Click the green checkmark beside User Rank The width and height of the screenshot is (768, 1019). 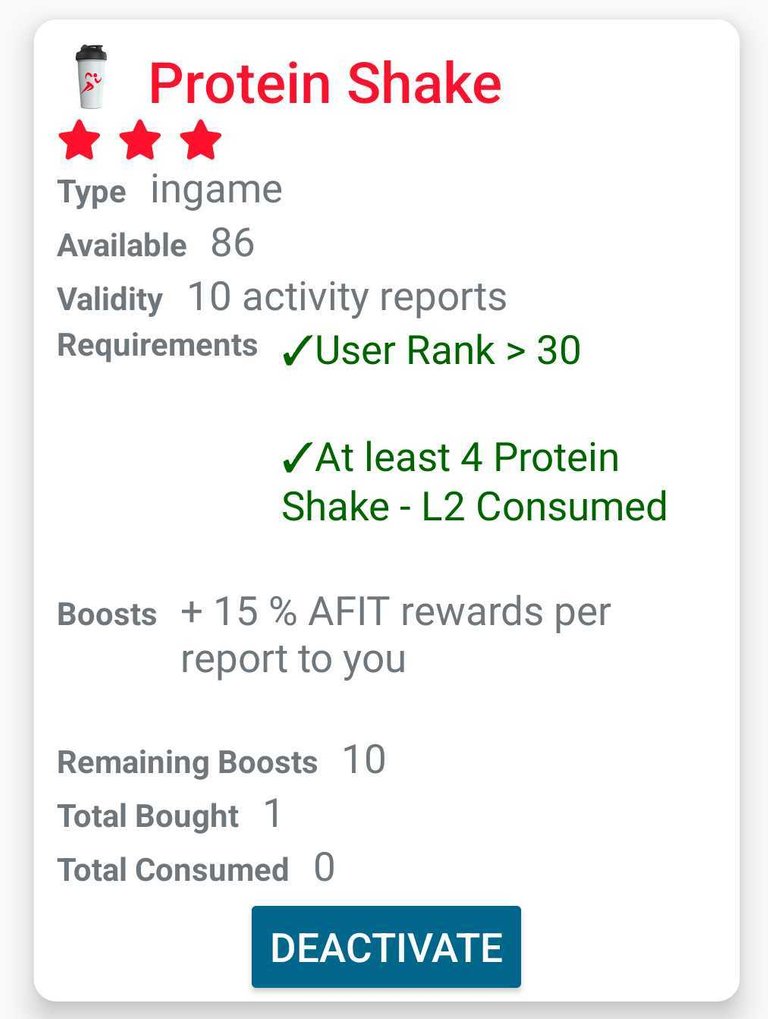point(297,351)
